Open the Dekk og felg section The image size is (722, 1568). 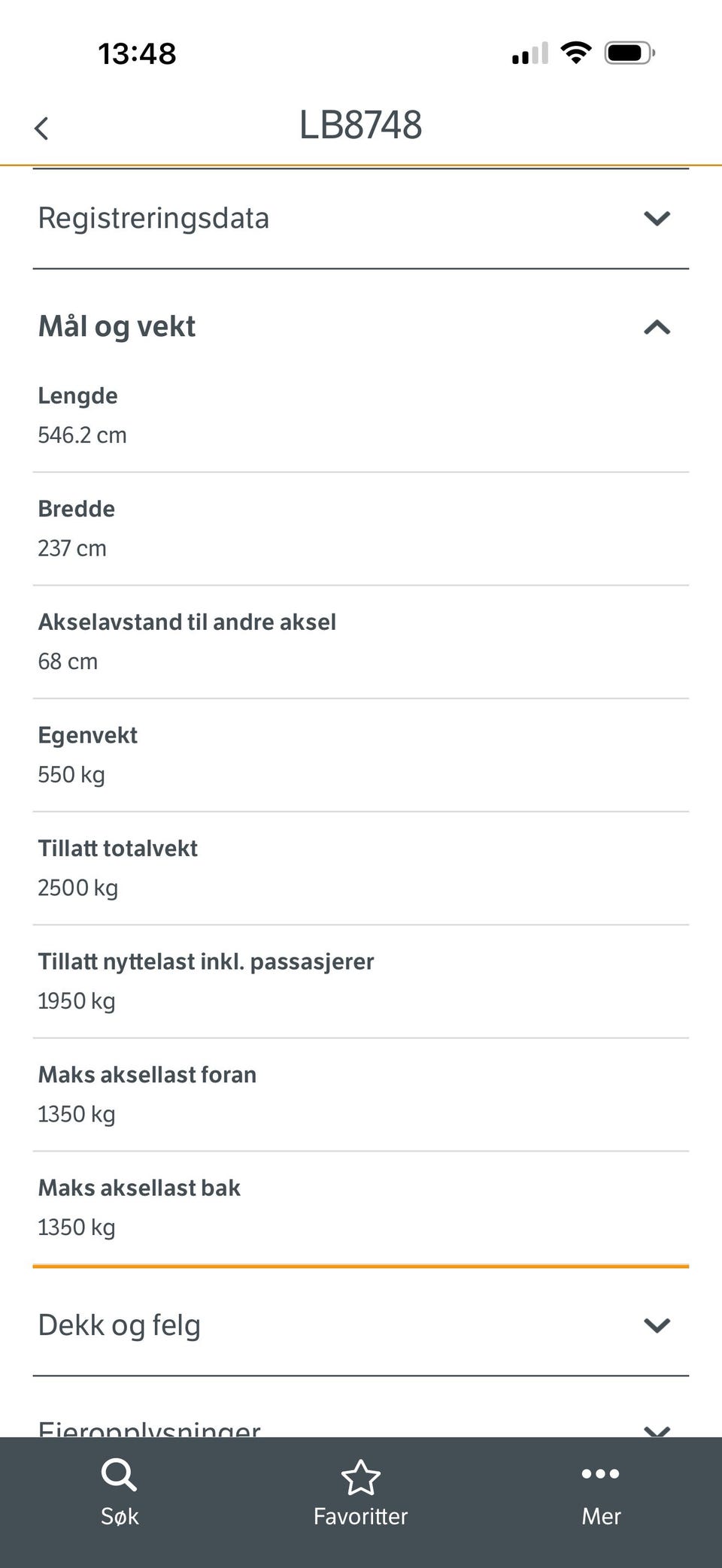(361, 1325)
